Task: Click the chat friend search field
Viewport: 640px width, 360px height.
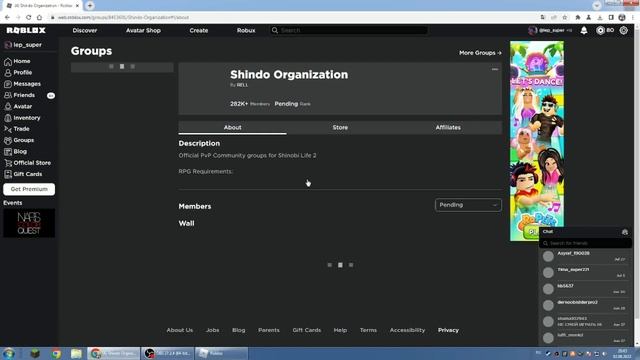Action: (585, 243)
